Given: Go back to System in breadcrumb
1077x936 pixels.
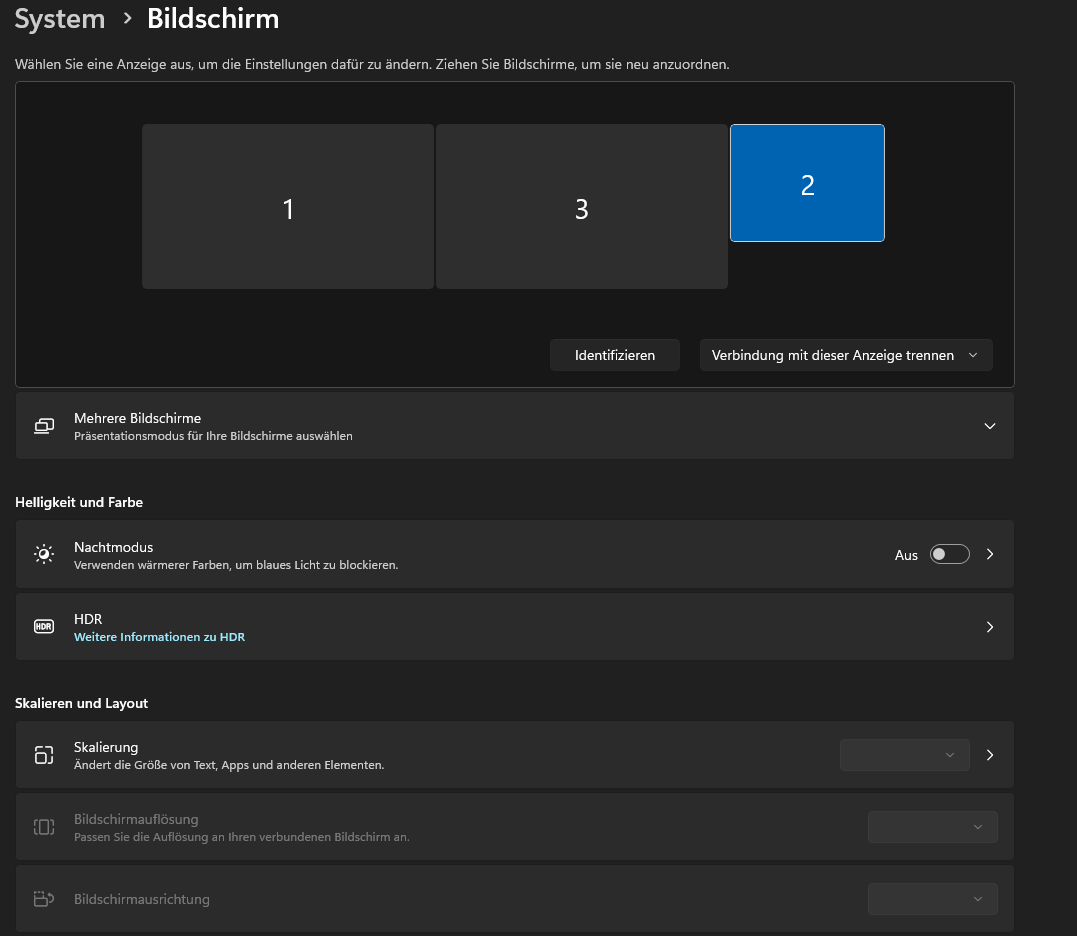Looking at the screenshot, I should [60, 19].
